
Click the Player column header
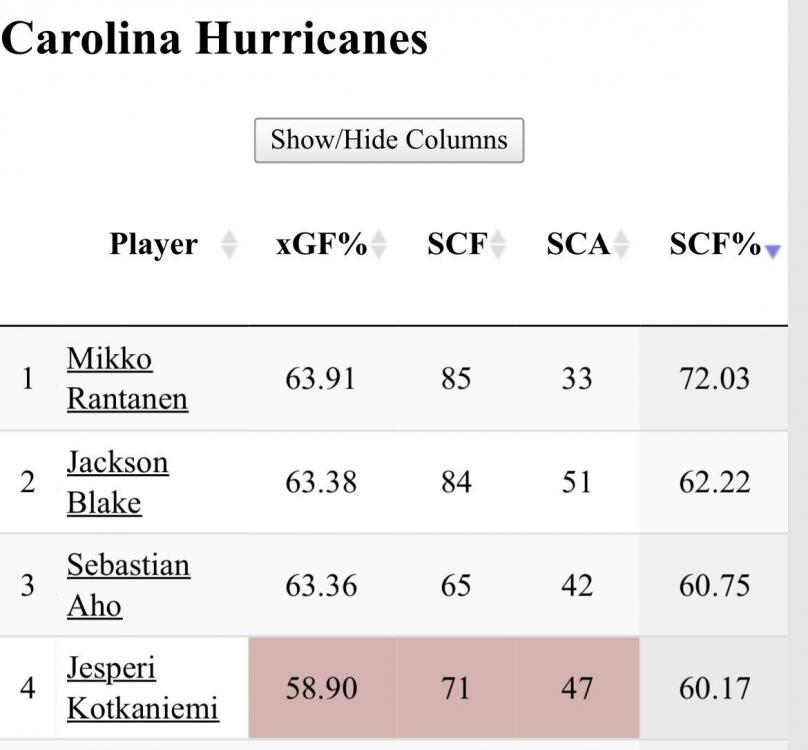[153, 245]
